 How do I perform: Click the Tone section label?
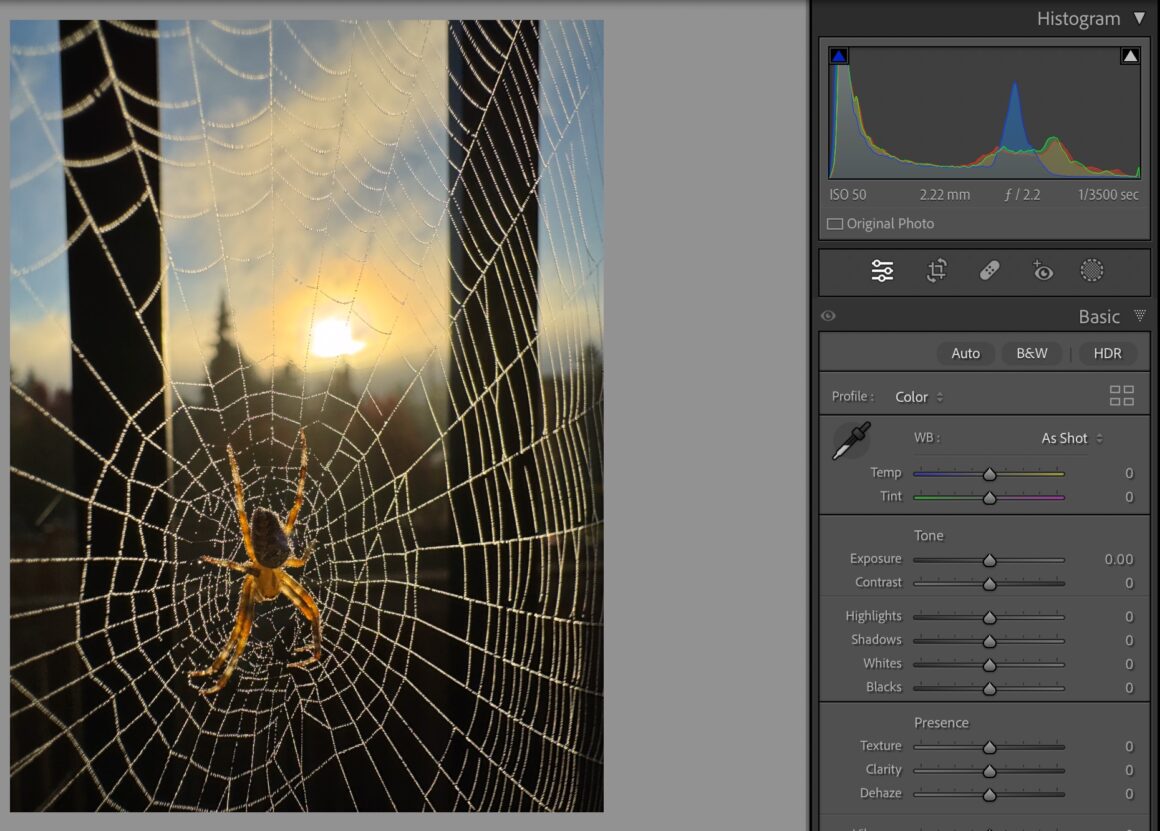tap(928, 535)
